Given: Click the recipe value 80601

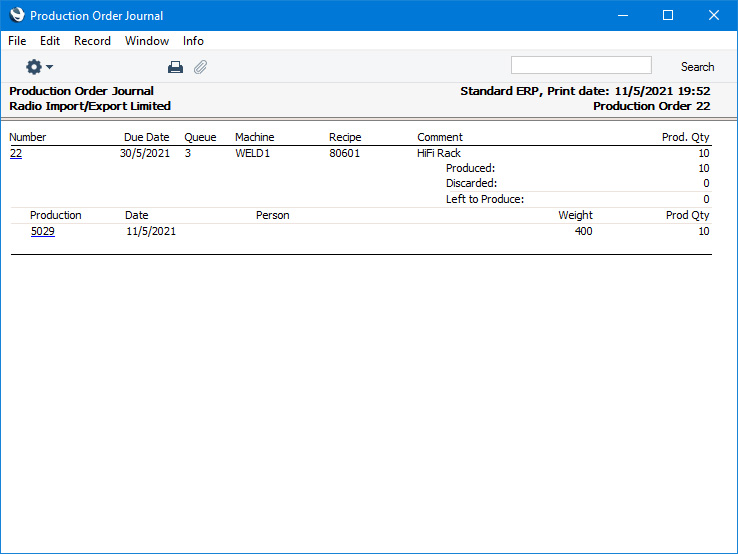Looking at the screenshot, I should coord(345,153).
